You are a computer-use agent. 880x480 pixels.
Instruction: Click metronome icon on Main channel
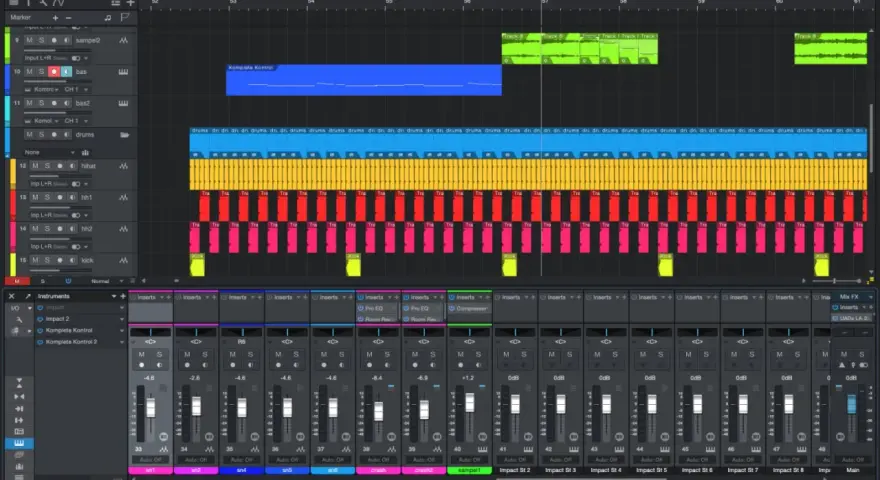[842, 365]
